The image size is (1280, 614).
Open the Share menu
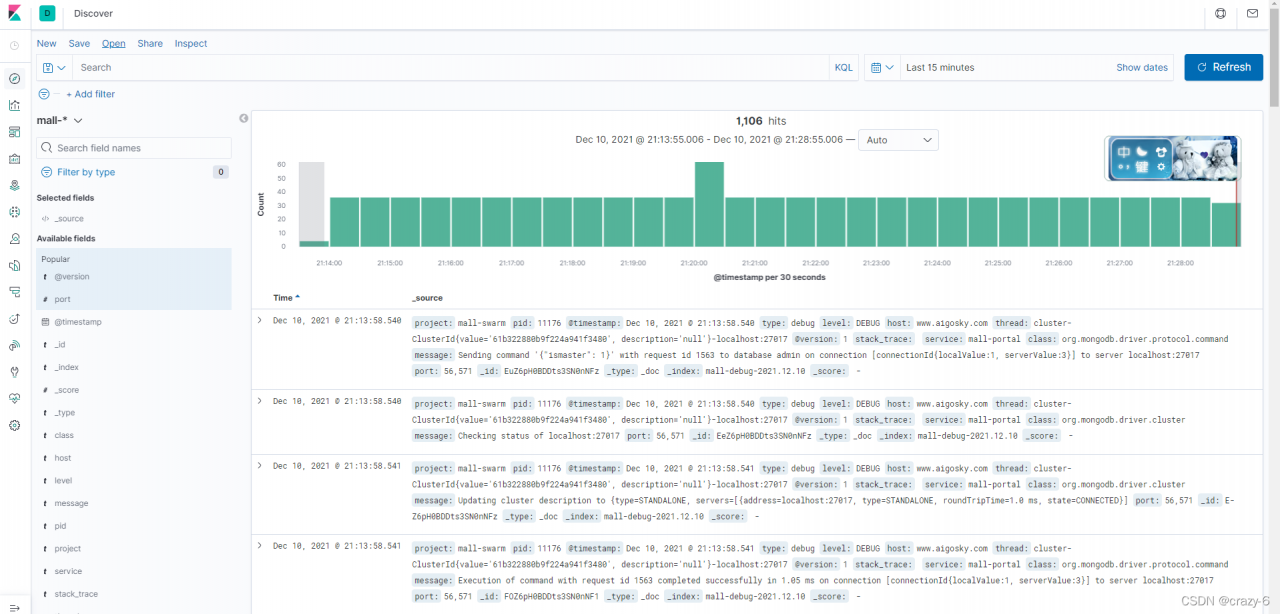coord(150,44)
